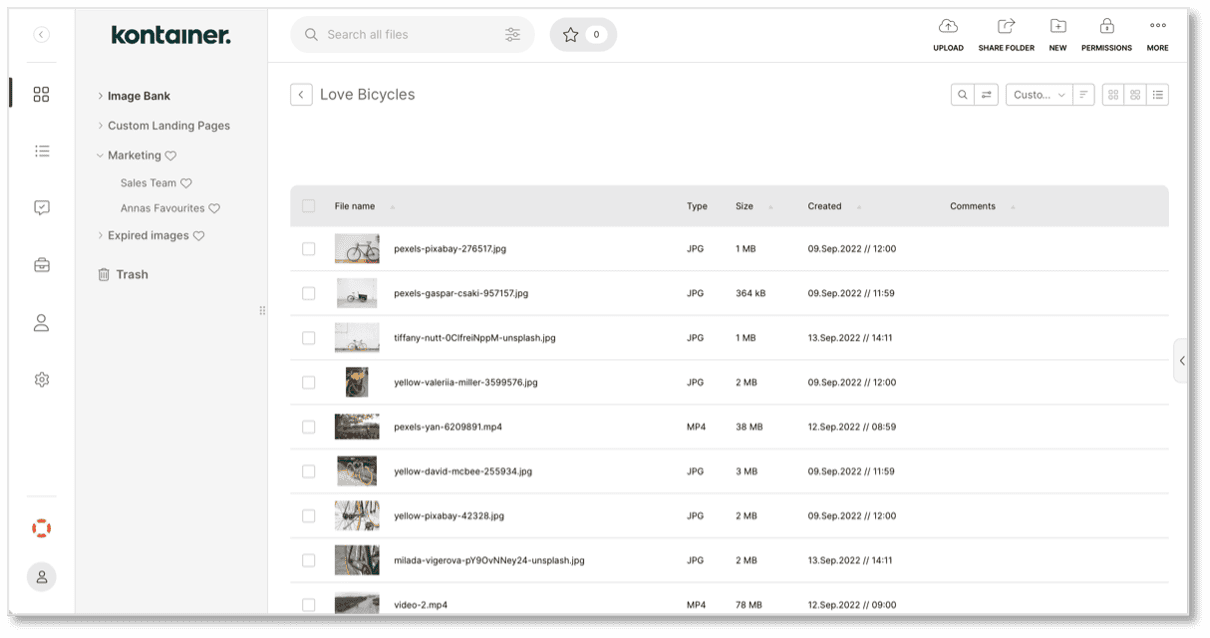This screenshot has width=1210, height=638.
Task: Click the lifebuoy support icon in the sidebar
Action: coord(41,528)
